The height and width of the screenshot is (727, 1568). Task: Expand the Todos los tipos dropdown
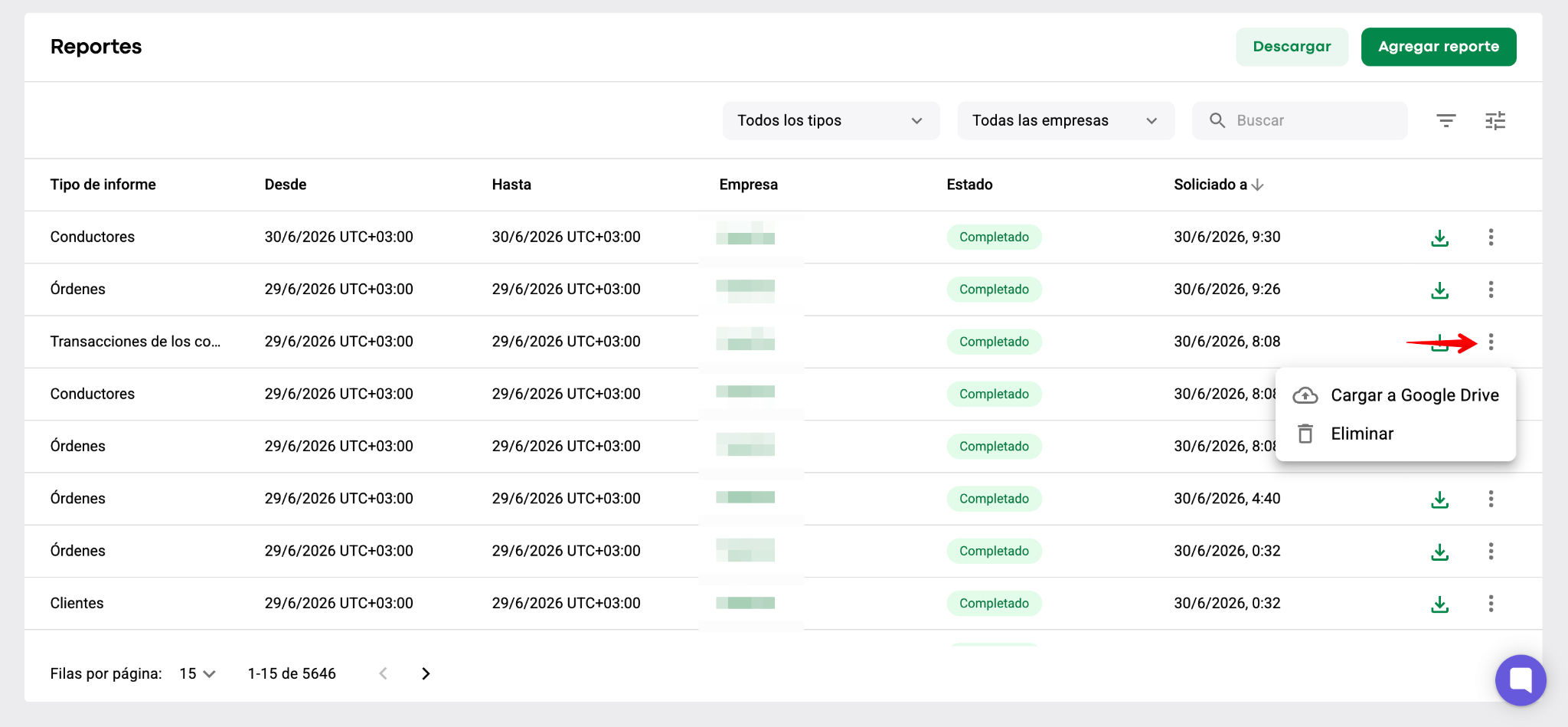point(831,120)
